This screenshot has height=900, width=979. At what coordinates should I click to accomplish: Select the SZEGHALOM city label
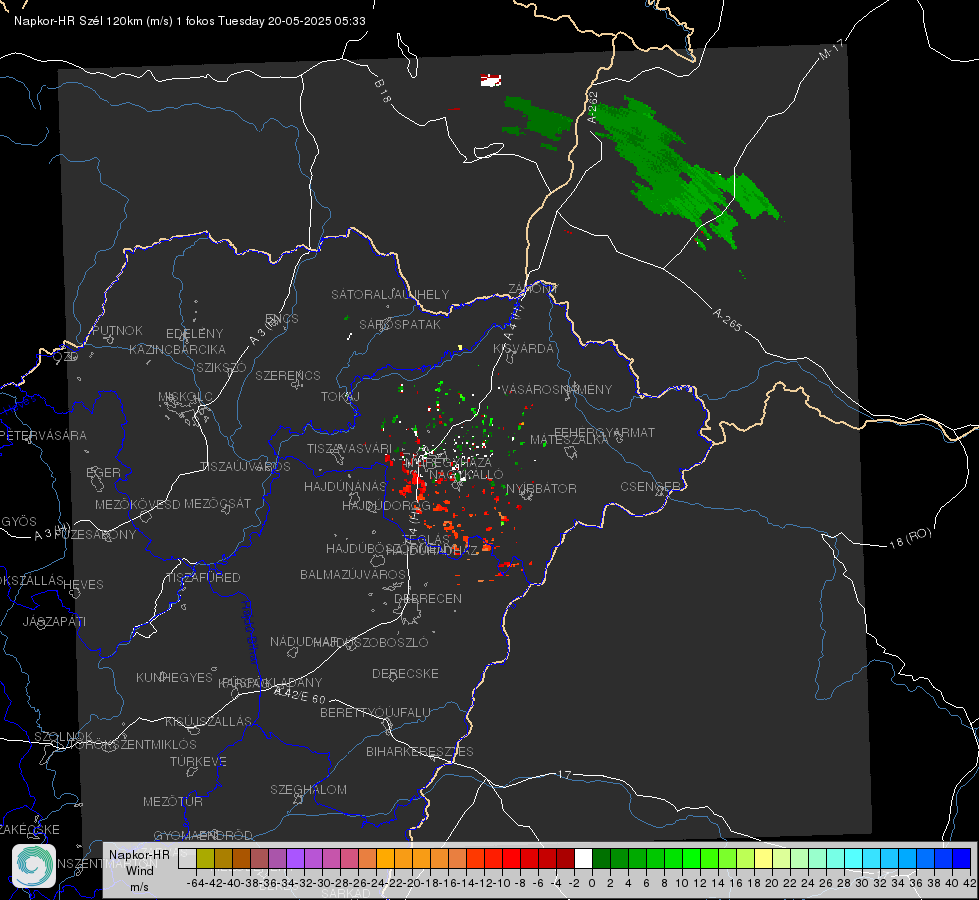pos(308,789)
